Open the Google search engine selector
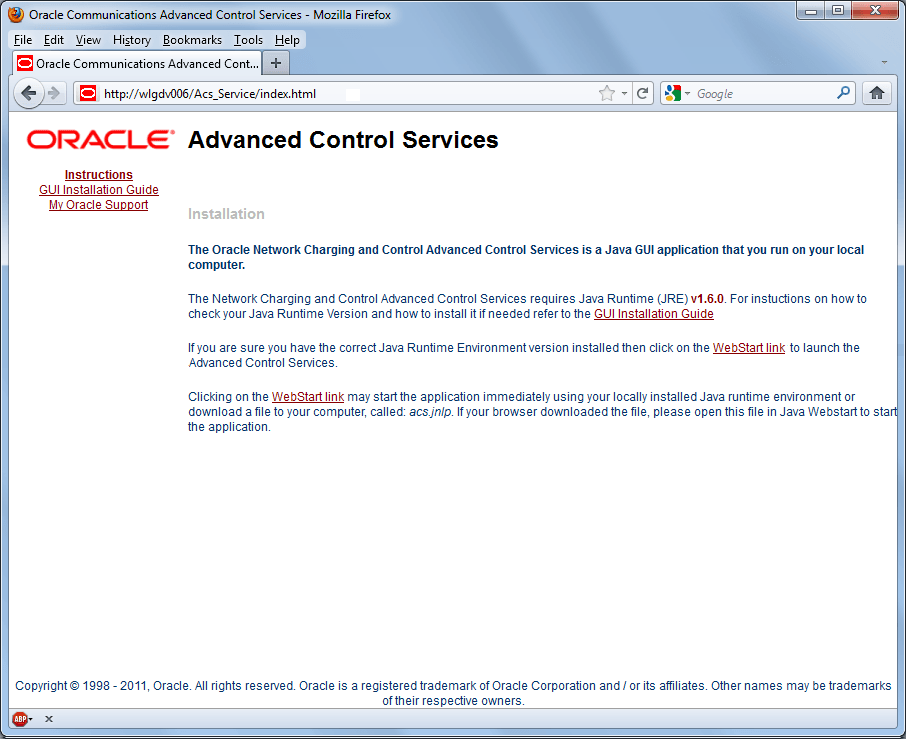Viewport: 906px width, 739px height. (x=677, y=93)
